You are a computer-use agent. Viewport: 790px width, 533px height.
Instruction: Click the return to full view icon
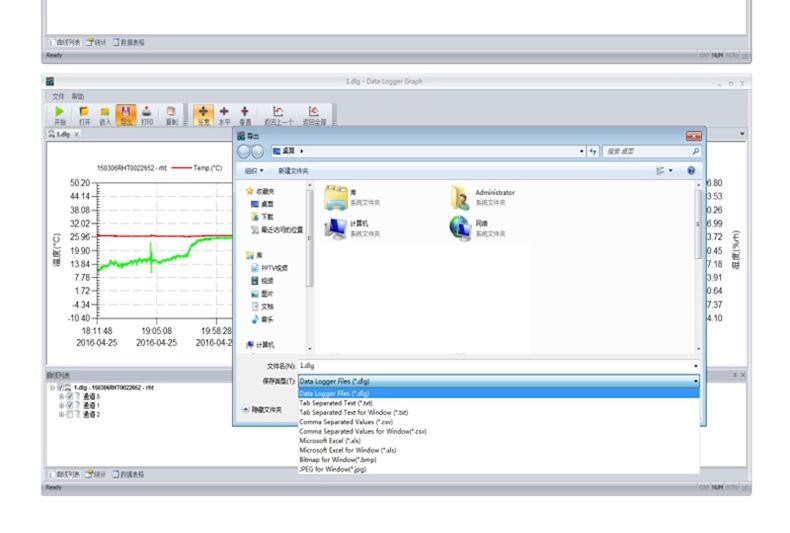(x=315, y=113)
